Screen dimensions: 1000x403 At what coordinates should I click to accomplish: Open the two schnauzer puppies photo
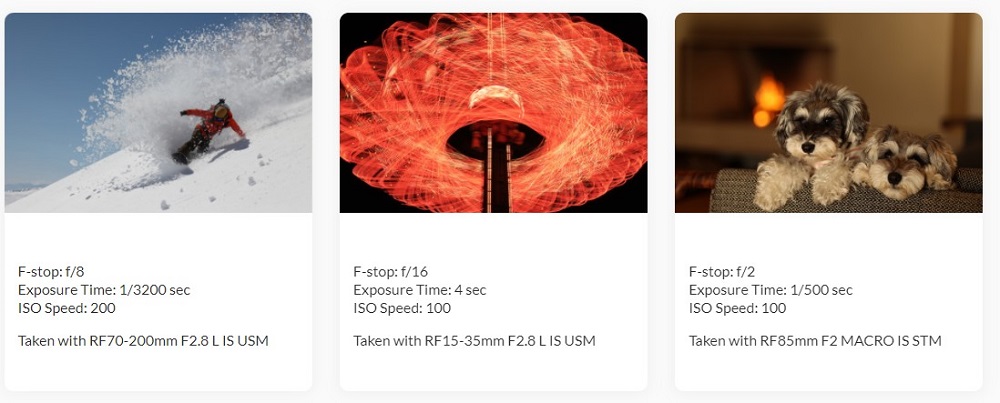(x=828, y=113)
